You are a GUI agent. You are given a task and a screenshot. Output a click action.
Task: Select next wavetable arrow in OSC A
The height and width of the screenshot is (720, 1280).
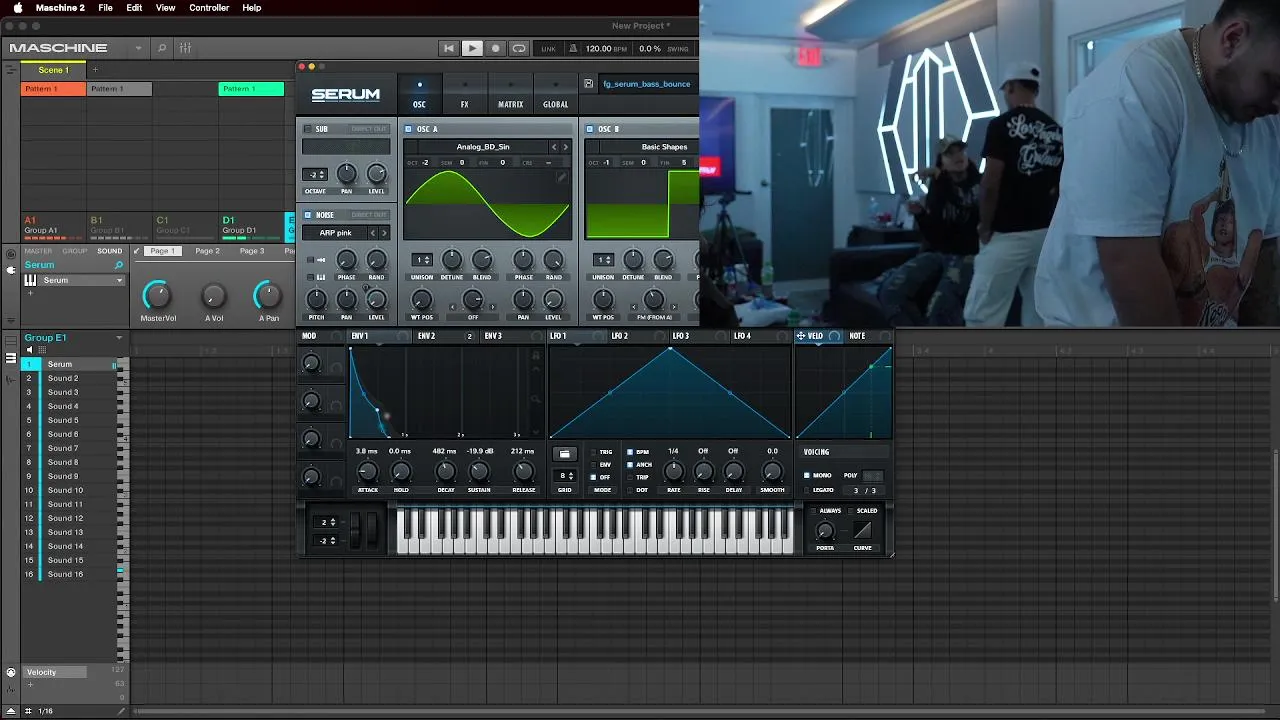coord(565,147)
